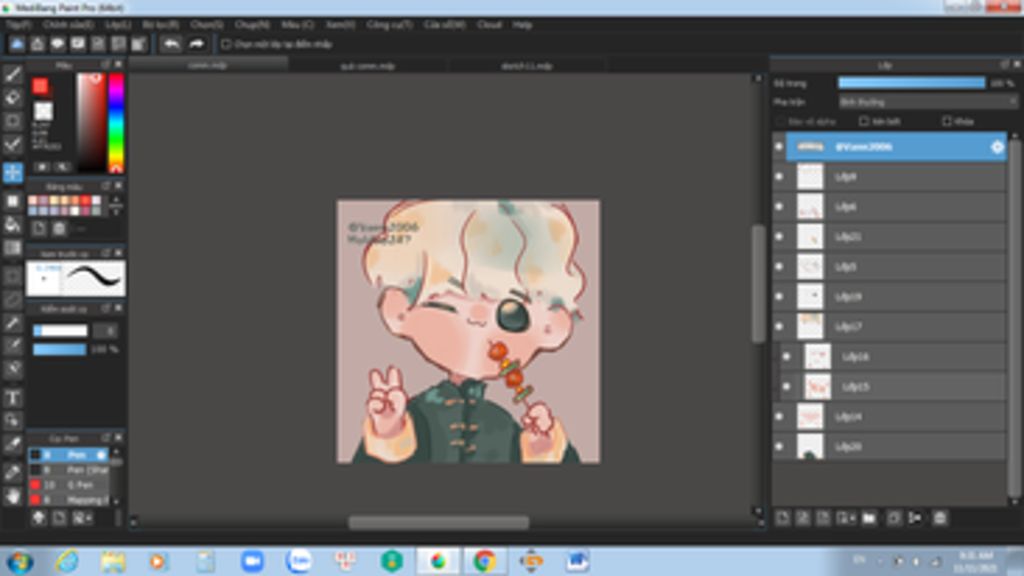Open brush folder dropdown at brush panel bottom

pos(83,518)
